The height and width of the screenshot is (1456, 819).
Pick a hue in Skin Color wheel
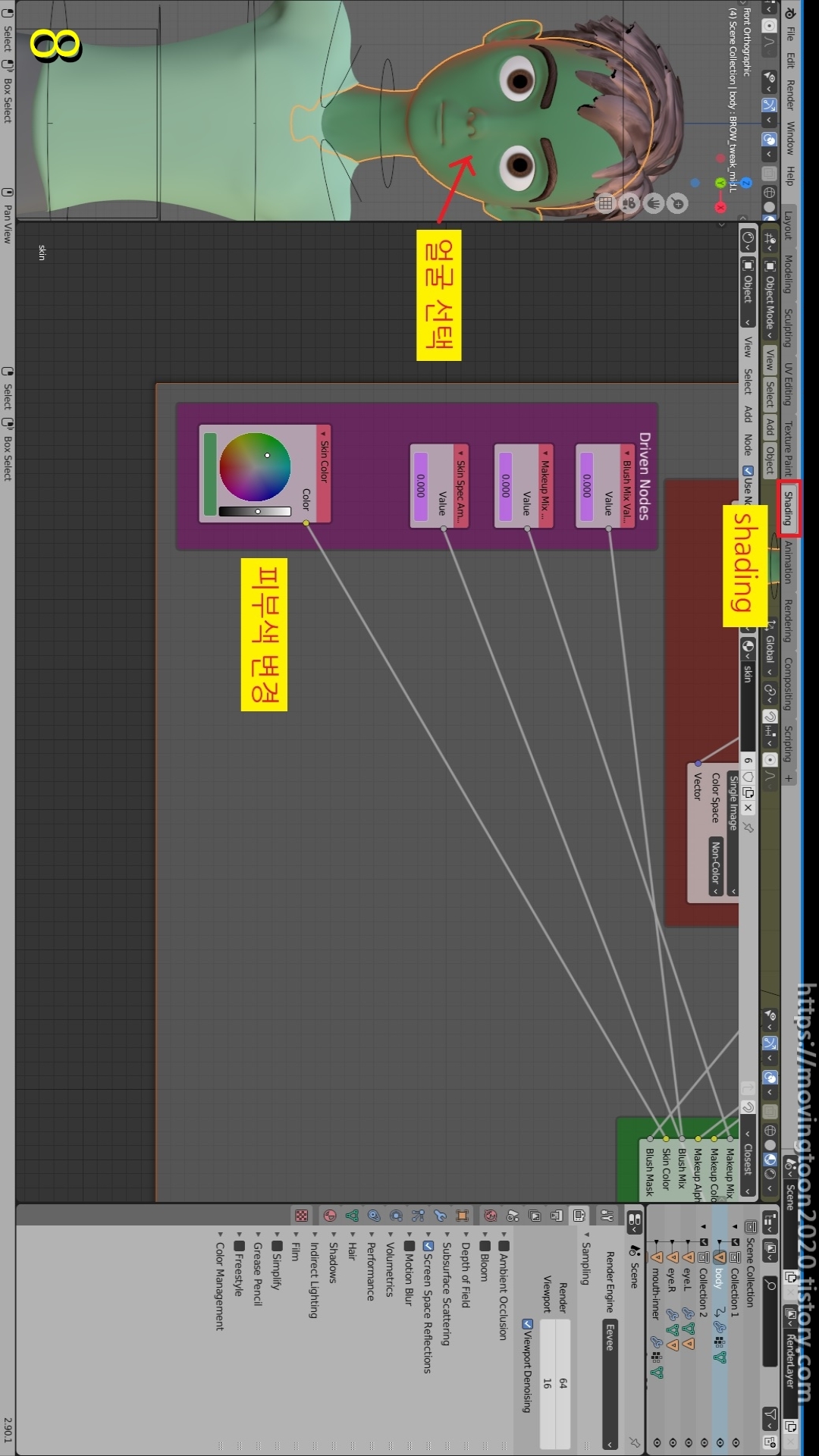coord(255,467)
